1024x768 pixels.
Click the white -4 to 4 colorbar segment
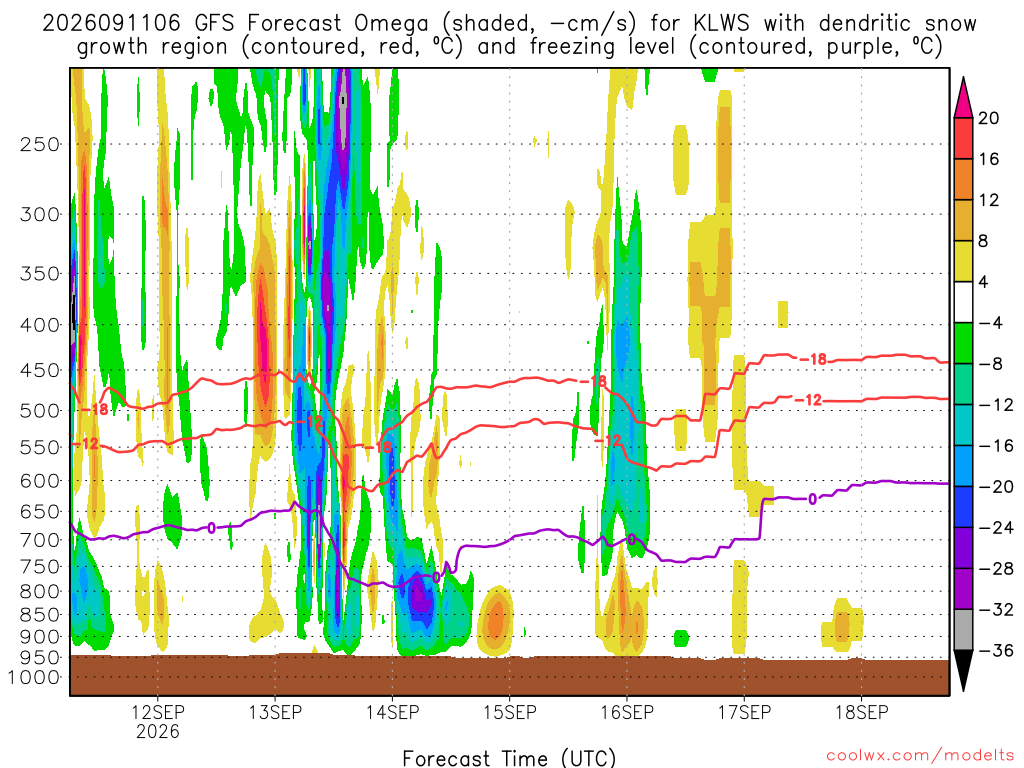963,302
